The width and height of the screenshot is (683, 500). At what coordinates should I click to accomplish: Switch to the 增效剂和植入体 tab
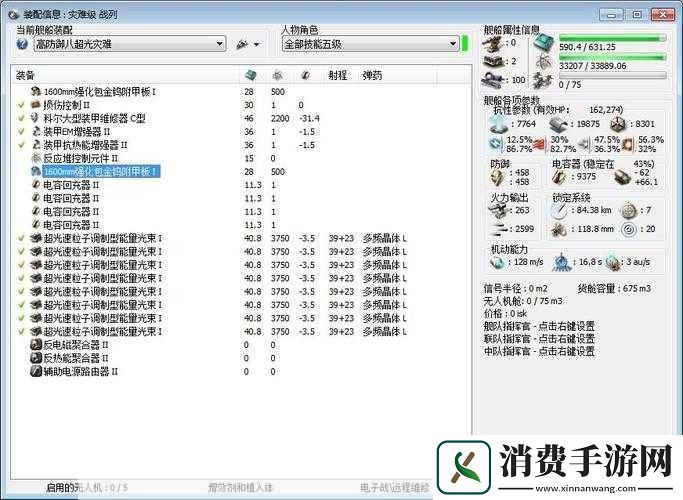[240, 488]
